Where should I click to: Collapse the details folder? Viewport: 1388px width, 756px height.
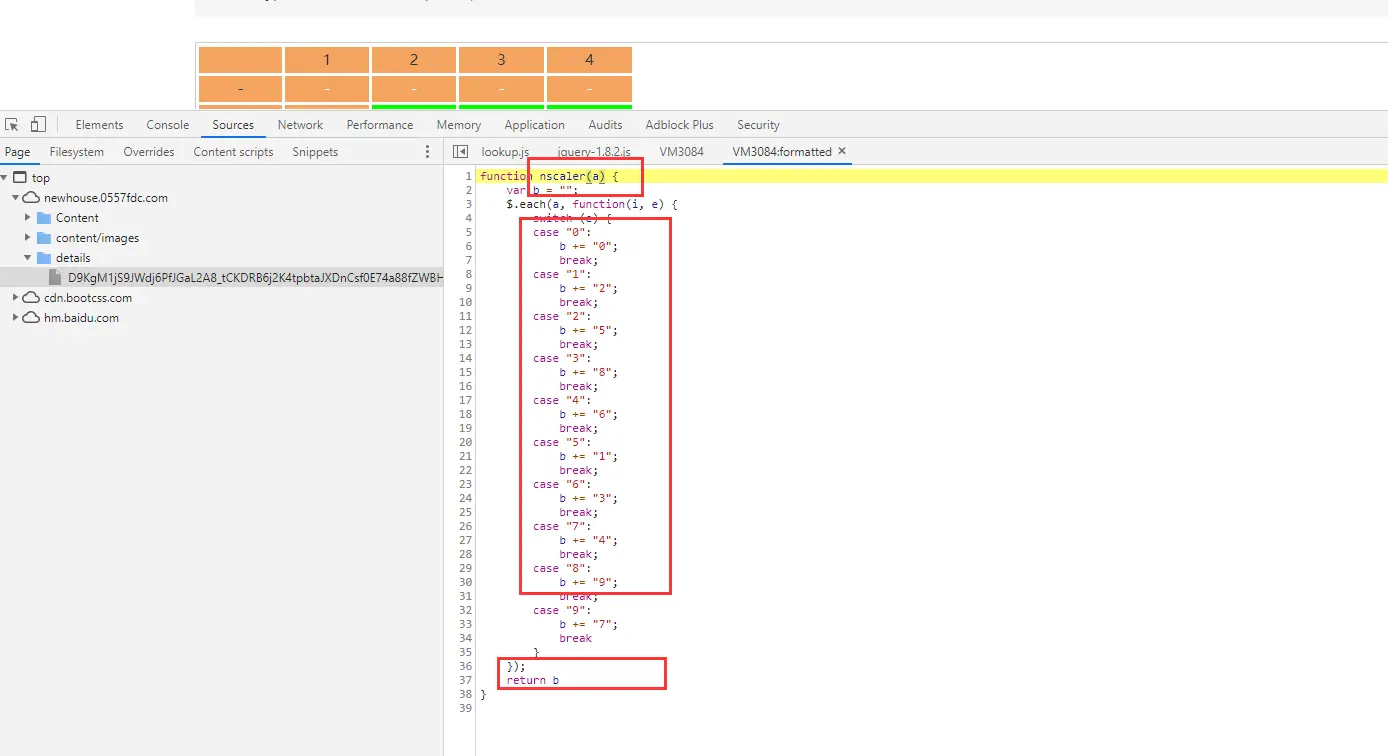click(29, 258)
